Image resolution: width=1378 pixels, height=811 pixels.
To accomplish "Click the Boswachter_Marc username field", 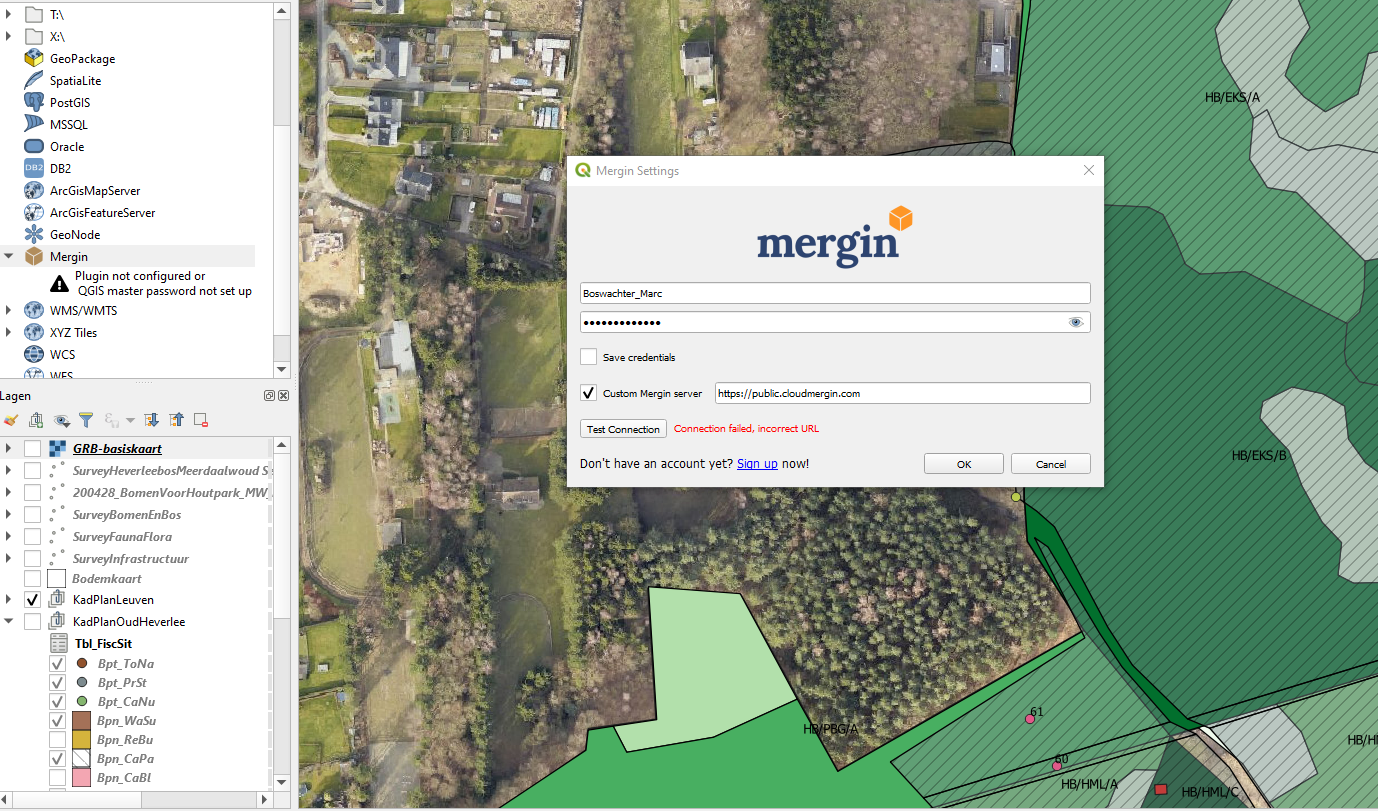I will tap(835, 292).
